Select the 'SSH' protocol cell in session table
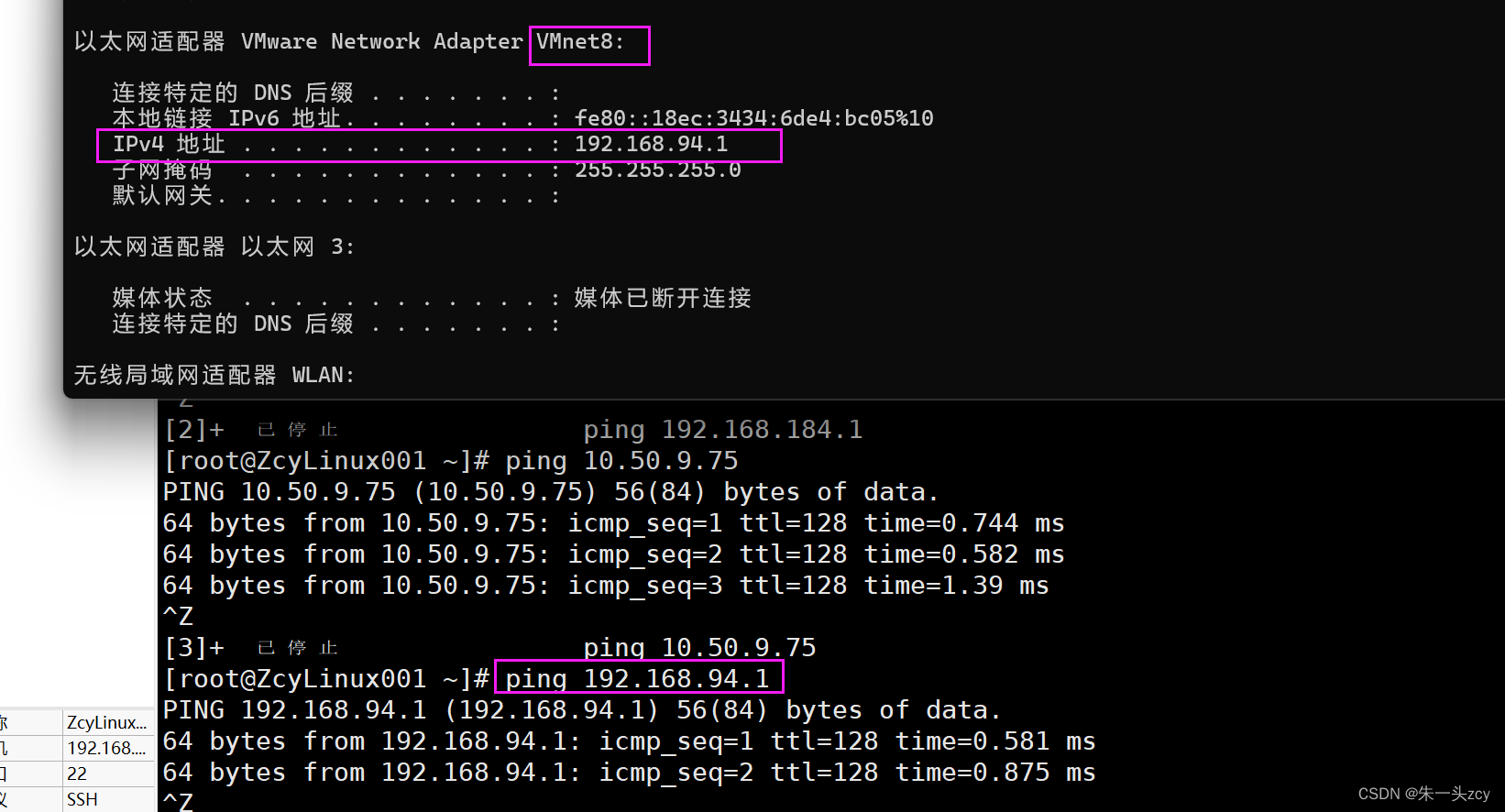This screenshot has height=812, width=1505. pyautogui.click(x=107, y=799)
